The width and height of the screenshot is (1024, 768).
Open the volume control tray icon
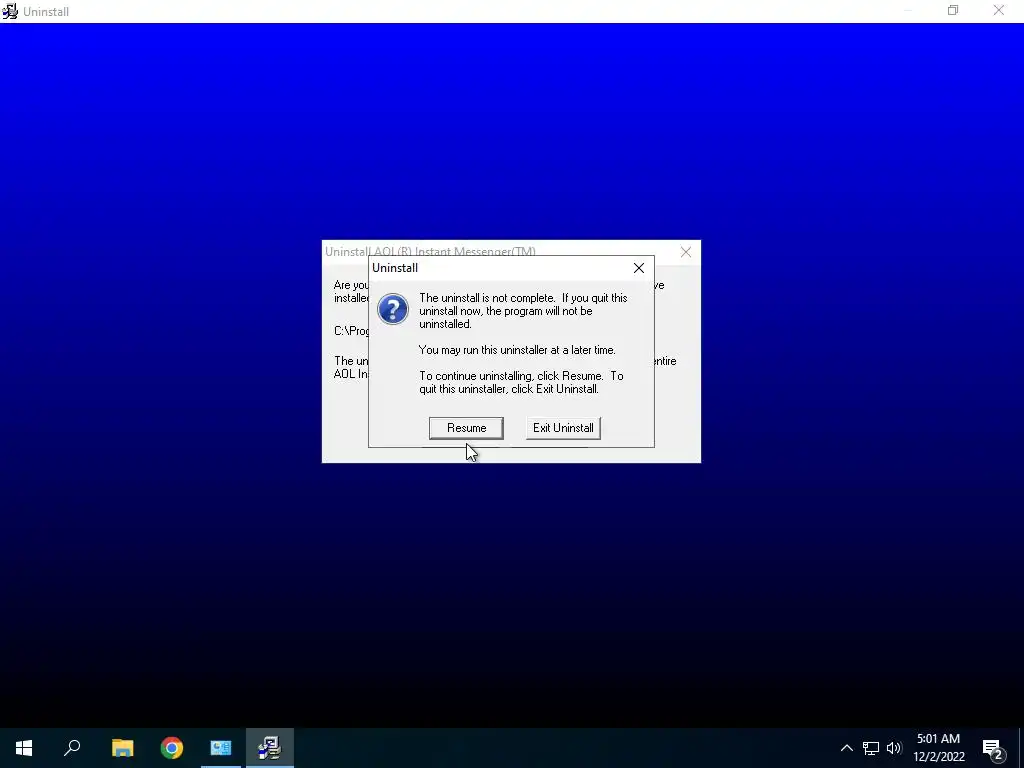pyautogui.click(x=894, y=748)
